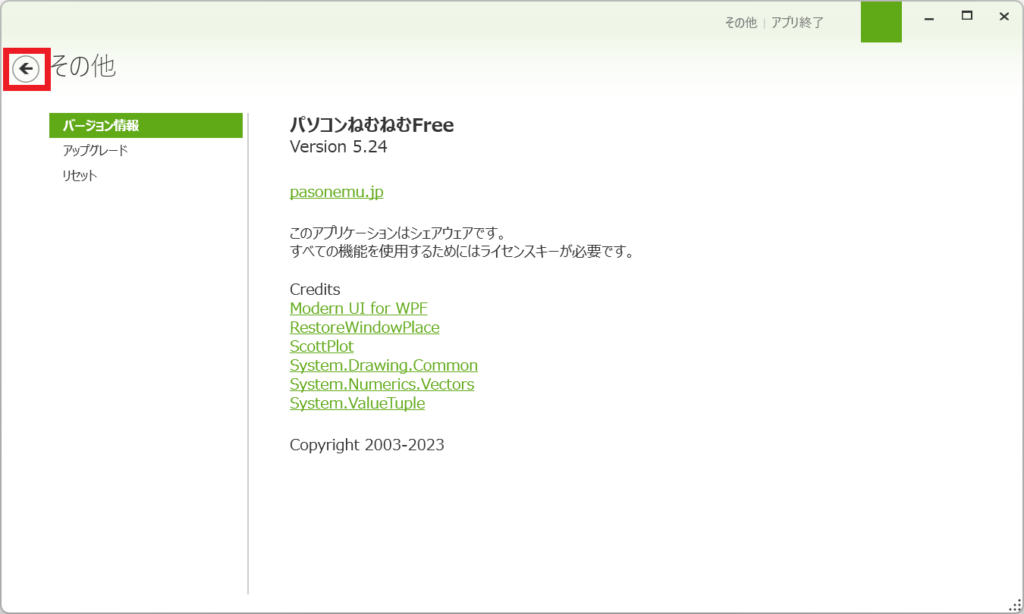Screen dimensions: 1024x614
Task: Click the このアプリケーションはシェアウェアです。 line
Action: (x=398, y=233)
